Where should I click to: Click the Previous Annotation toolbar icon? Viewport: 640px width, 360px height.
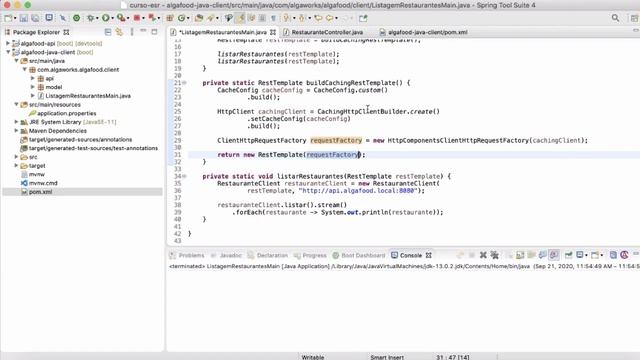point(302,18)
